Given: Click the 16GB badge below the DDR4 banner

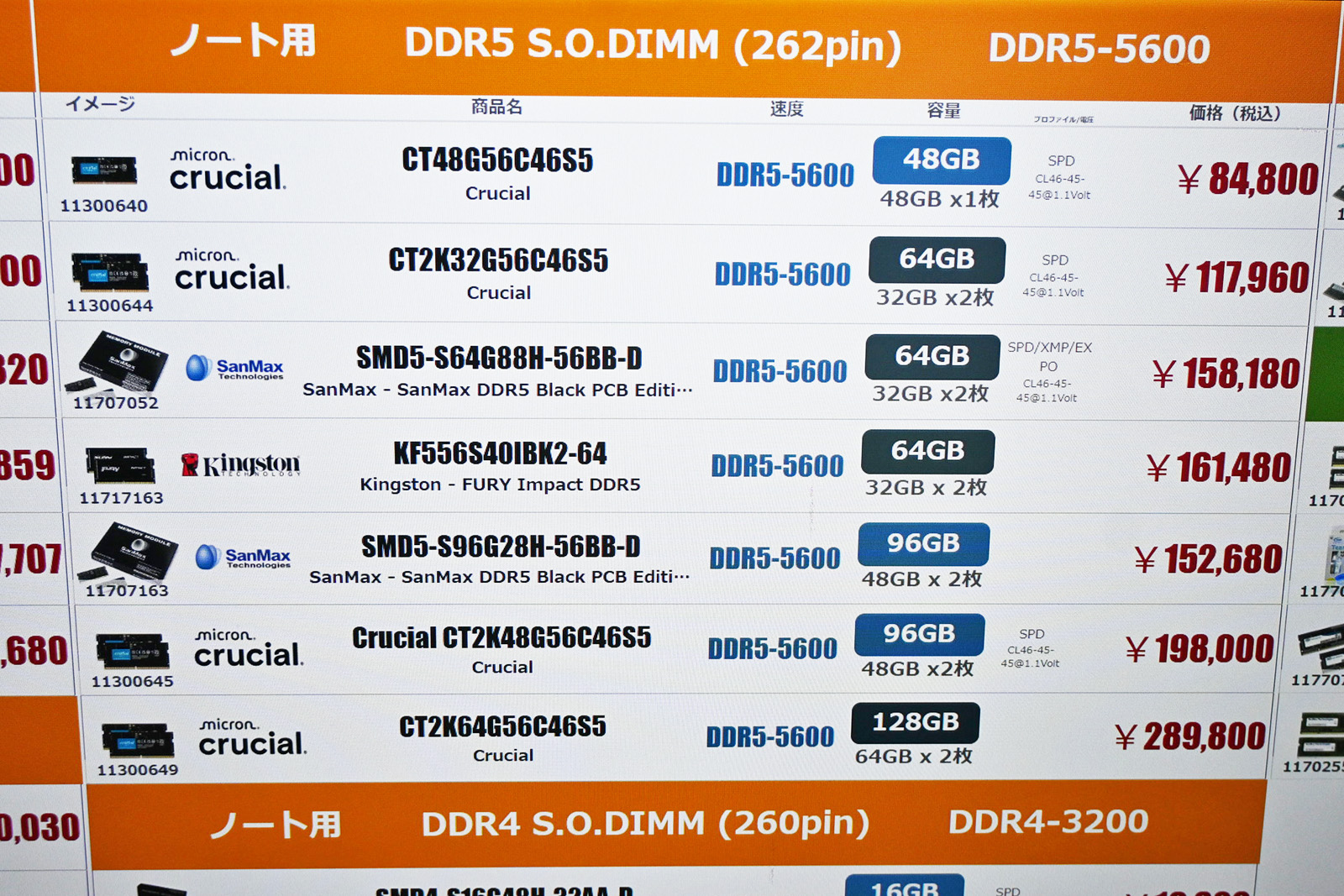Looking at the screenshot, I should coord(905,885).
